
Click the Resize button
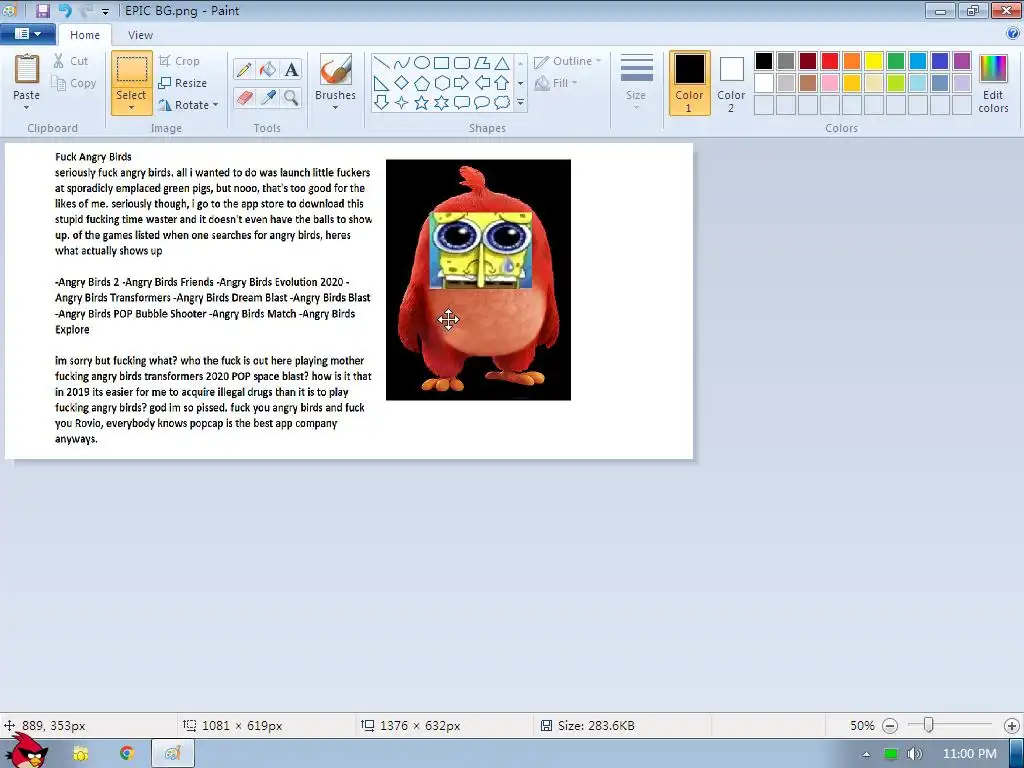click(183, 83)
